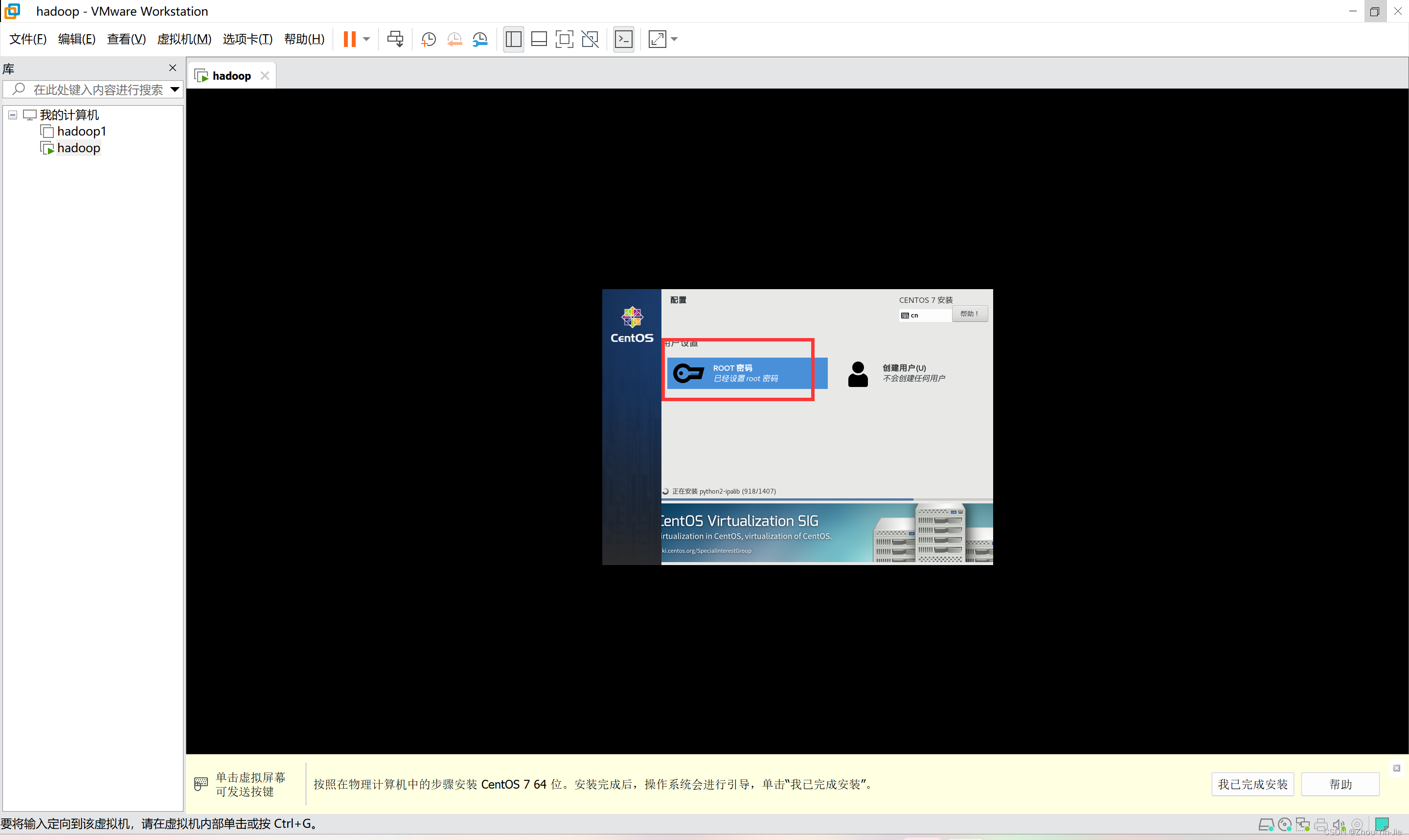
Task: Click the 我已完成安装 button
Action: click(1252, 785)
